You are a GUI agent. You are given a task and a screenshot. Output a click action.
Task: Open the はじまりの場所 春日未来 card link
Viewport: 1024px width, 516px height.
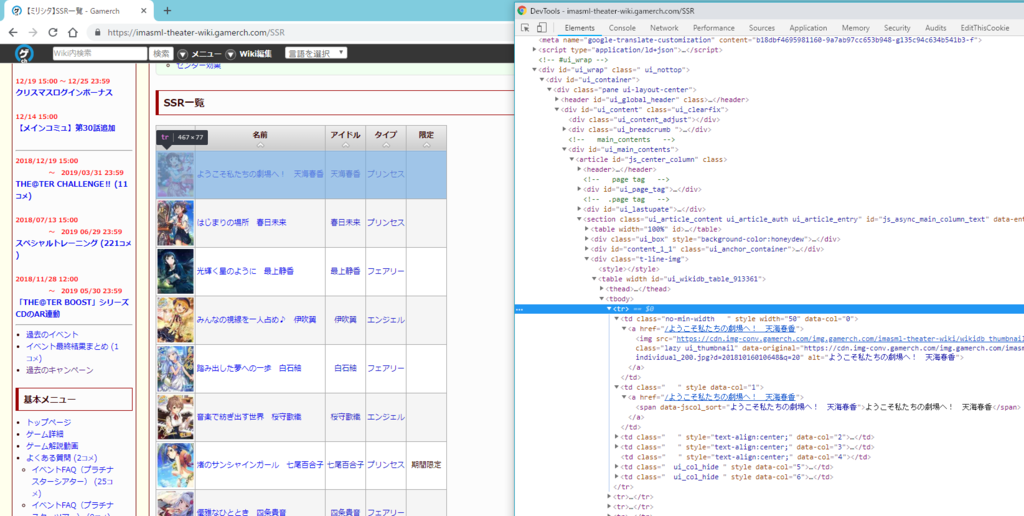click(242, 223)
